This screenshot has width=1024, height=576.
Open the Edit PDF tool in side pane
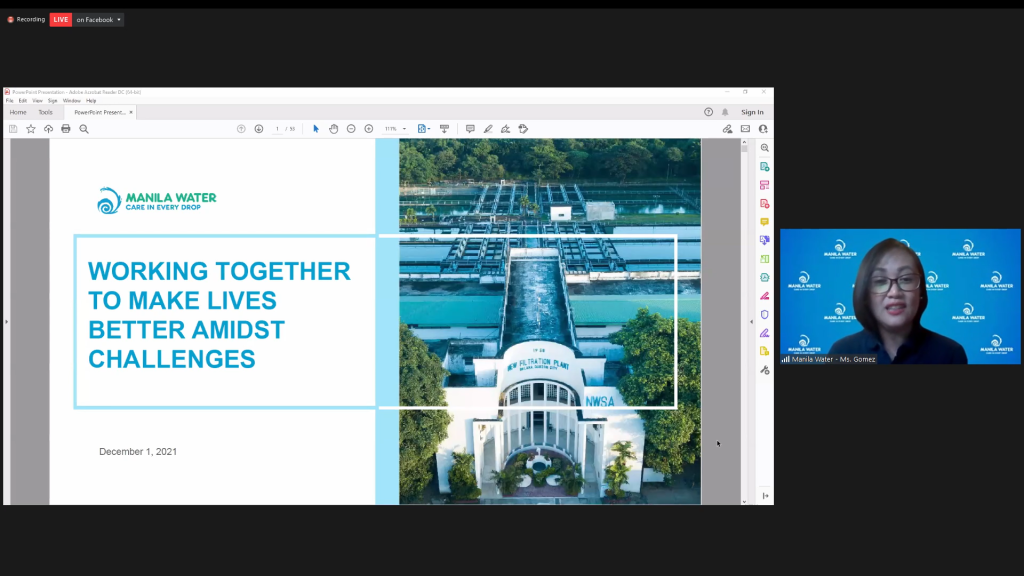(x=765, y=185)
